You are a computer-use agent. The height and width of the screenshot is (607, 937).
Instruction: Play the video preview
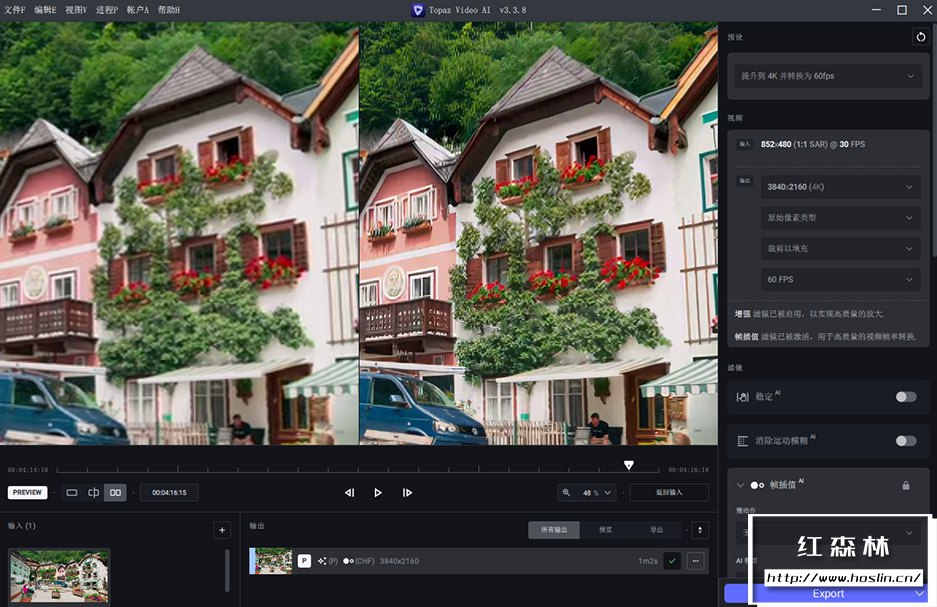tap(378, 492)
